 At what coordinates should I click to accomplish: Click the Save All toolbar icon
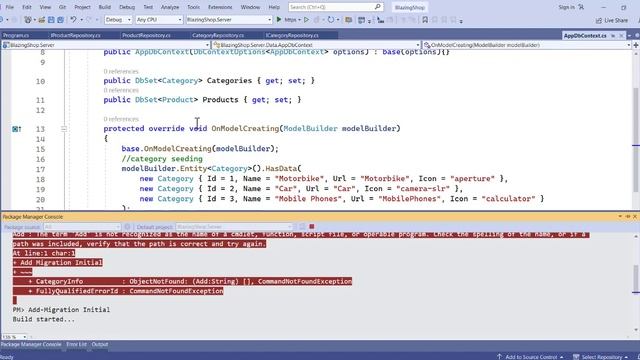(x=60, y=20)
